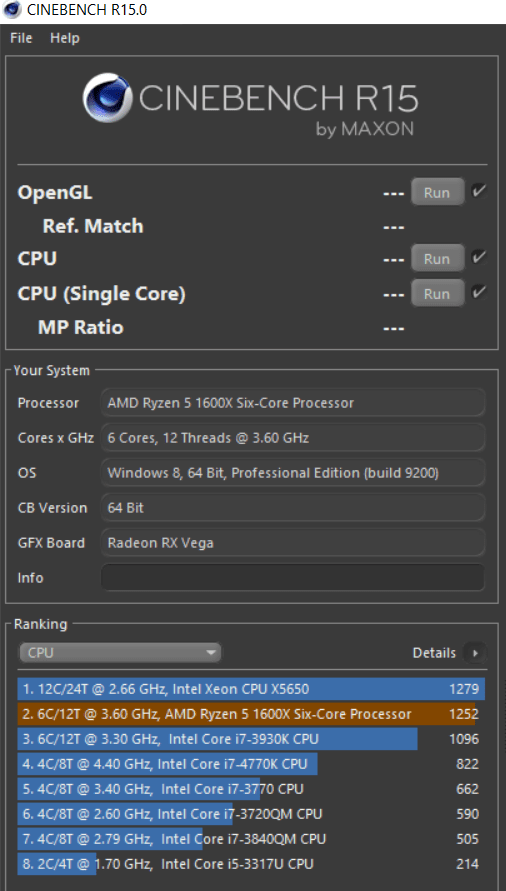
Task: Click the Details arrow icon in Ranking
Action: (x=475, y=653)
